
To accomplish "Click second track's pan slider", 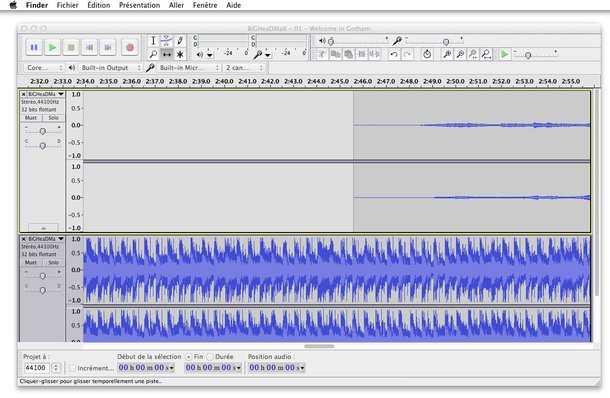I will [42, 290].
